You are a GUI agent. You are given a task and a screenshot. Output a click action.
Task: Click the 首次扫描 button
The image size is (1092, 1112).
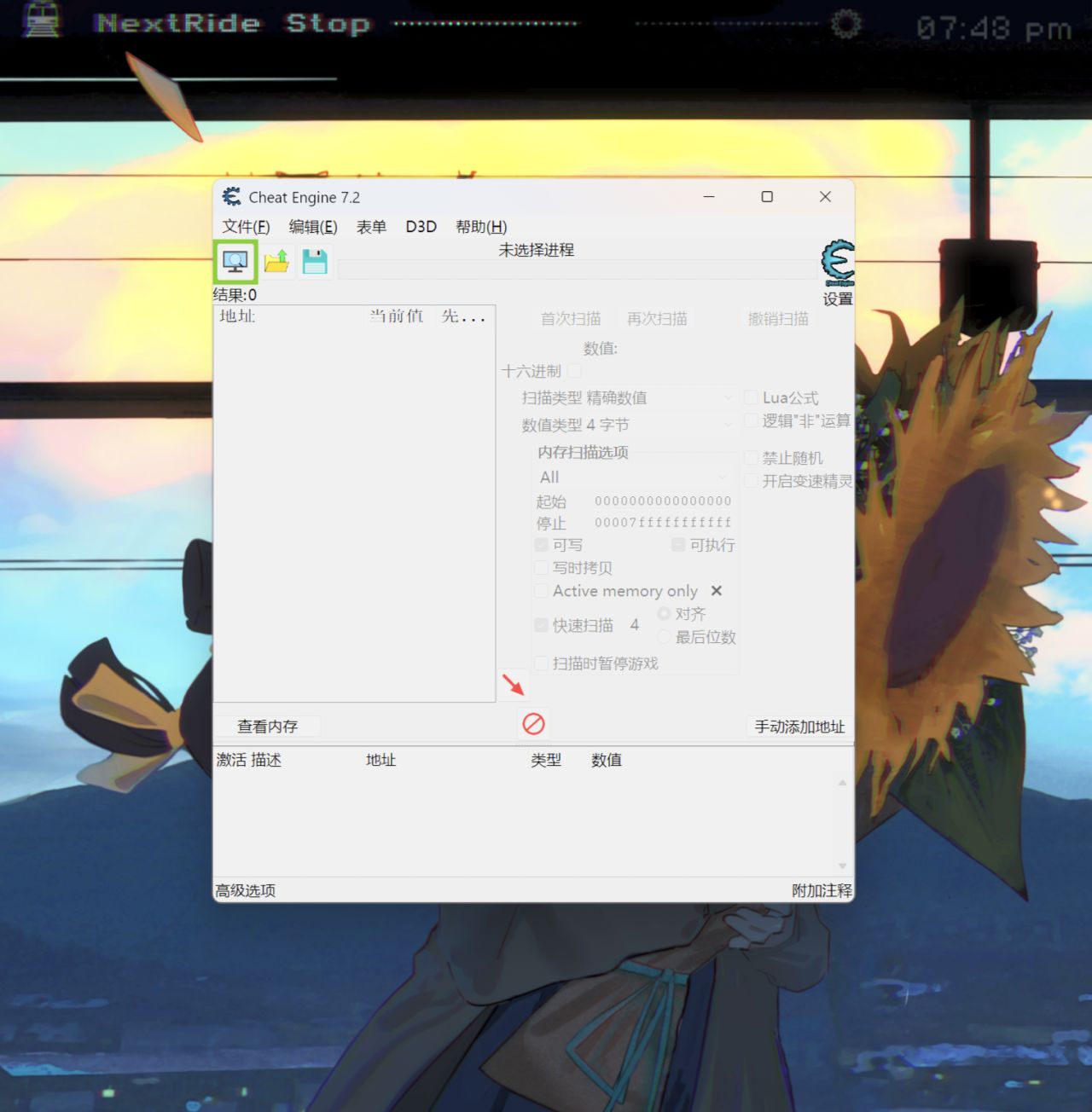pos(571,319)
